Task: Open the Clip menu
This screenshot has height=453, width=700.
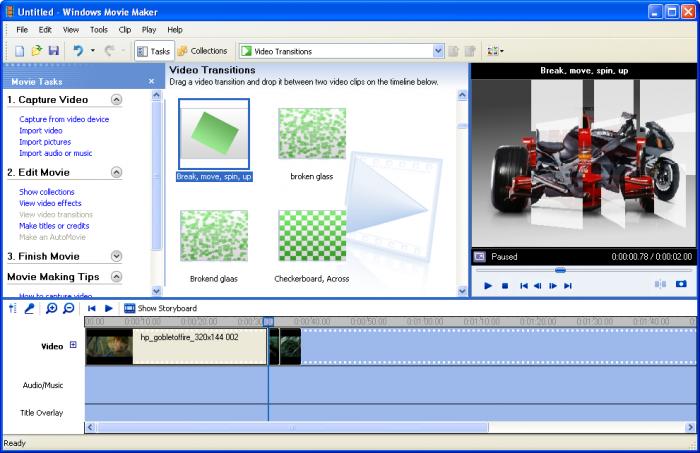Action: click(x=125, y=30)
